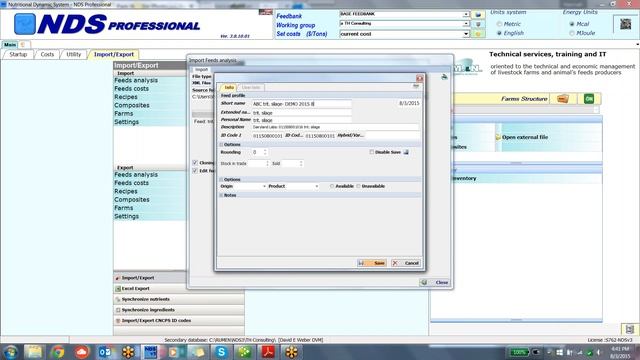
Task: Click Open external file folder icon
Action: (498, 138)
